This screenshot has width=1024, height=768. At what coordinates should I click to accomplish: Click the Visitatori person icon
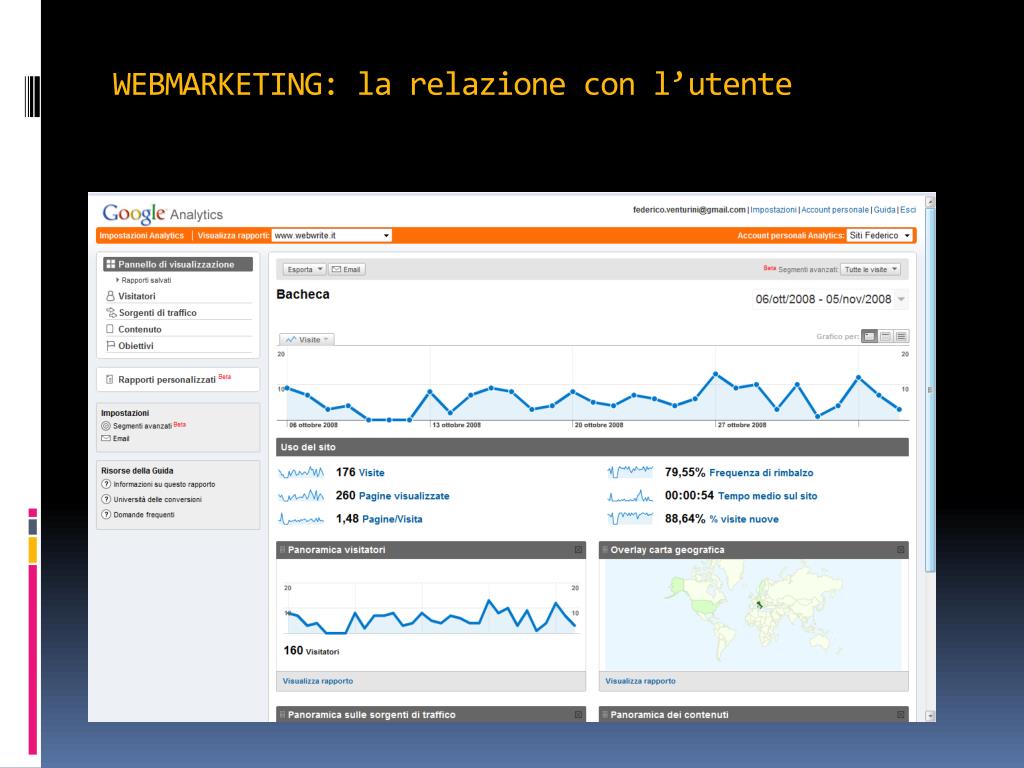tap(110, 296)
